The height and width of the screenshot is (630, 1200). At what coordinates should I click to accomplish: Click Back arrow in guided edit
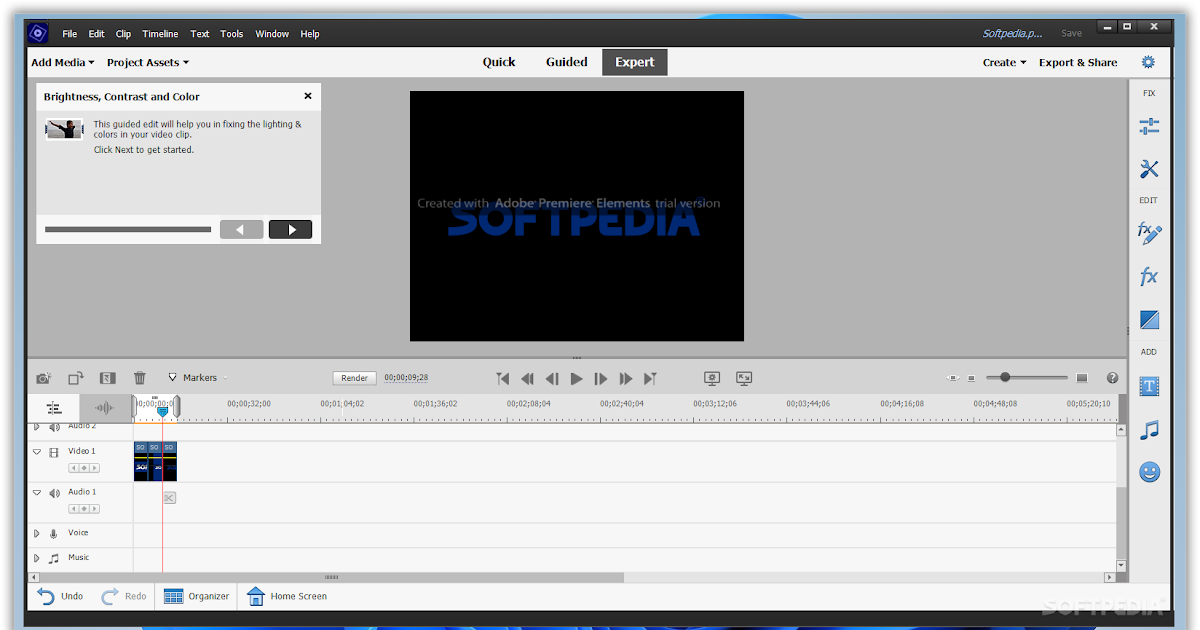241,230
